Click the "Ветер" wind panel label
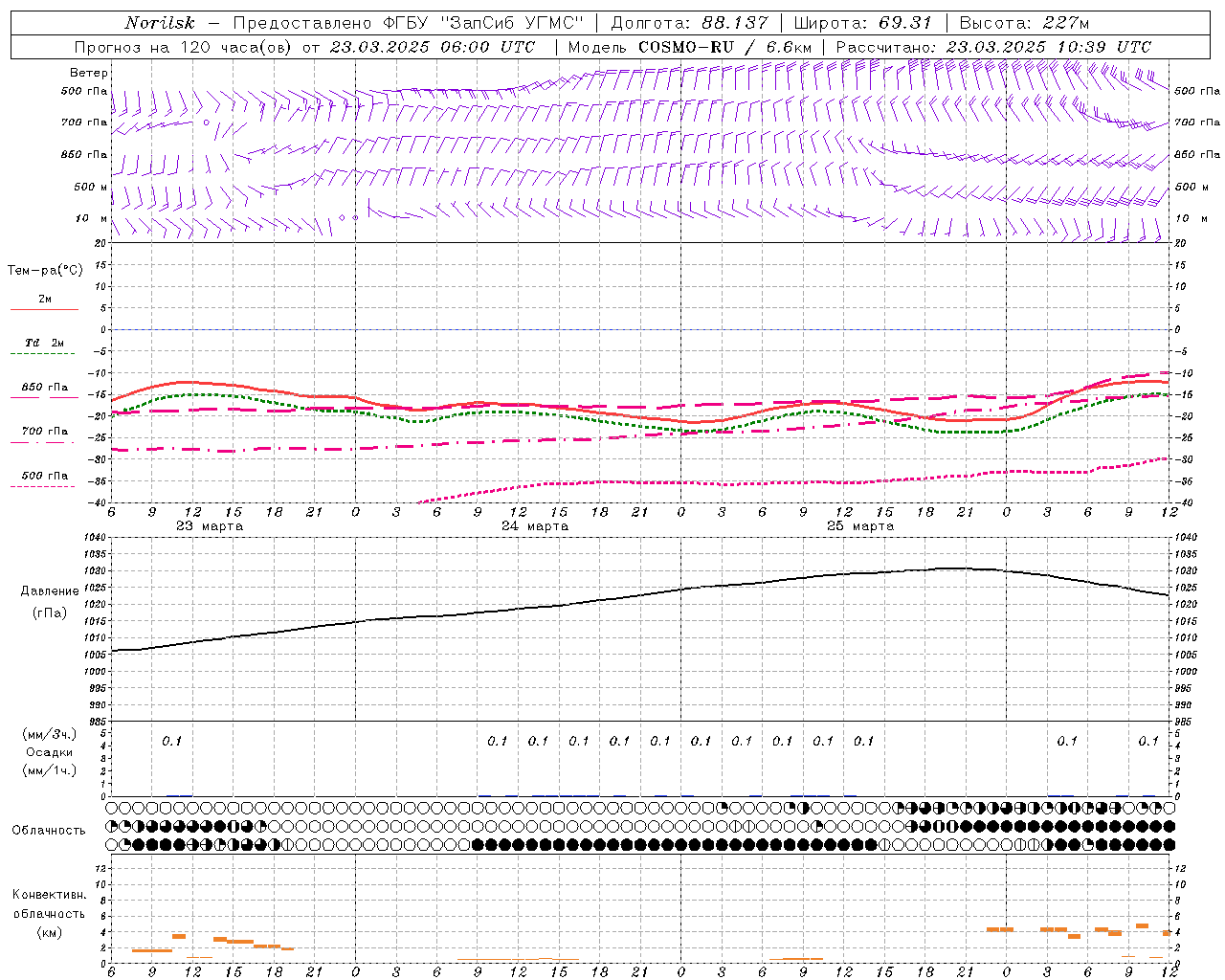 (x=89, y=73)
